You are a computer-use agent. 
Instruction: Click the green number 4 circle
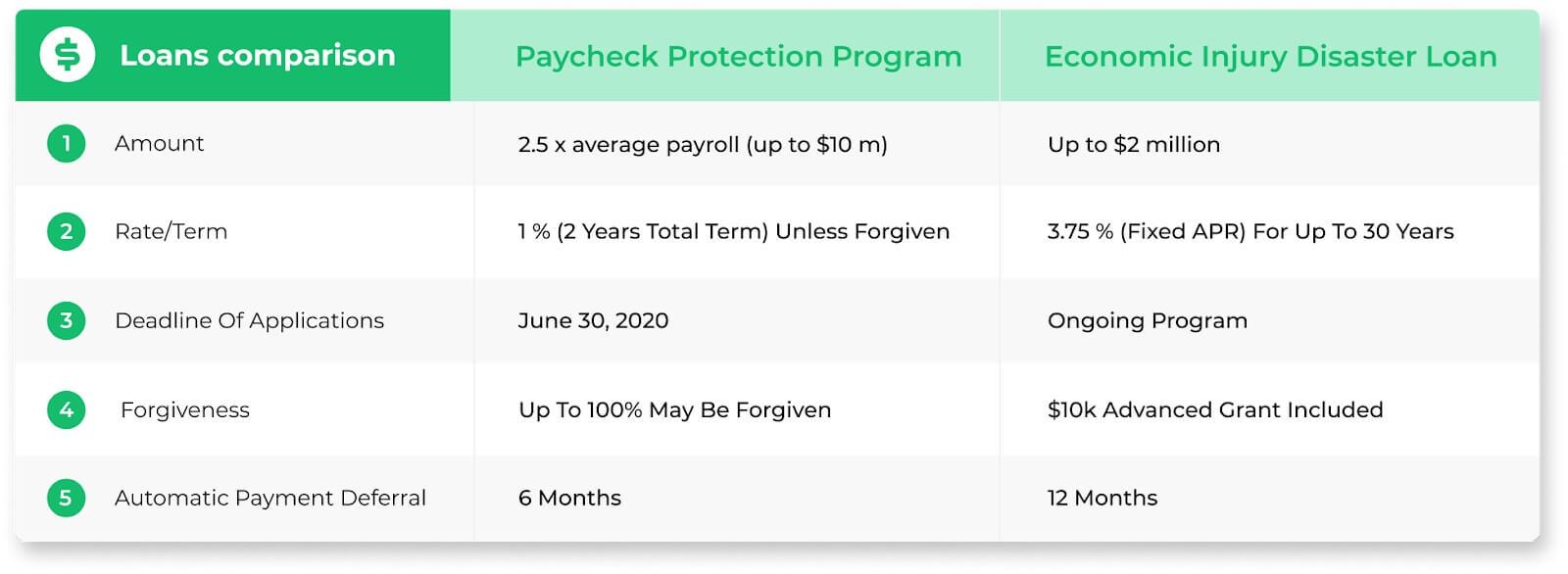(66, 409)
